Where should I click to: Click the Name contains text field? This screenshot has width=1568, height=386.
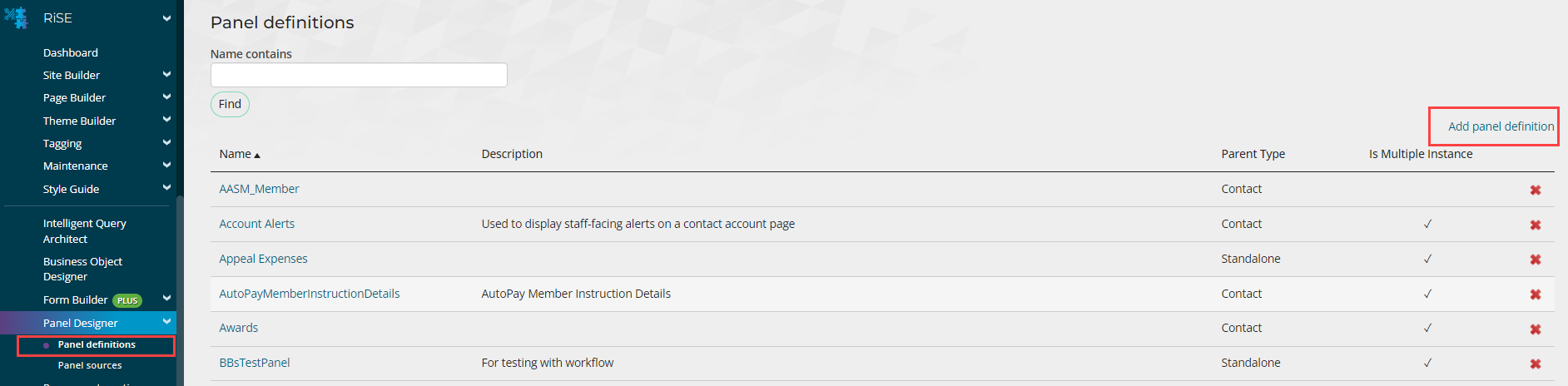tap(359, 75)
